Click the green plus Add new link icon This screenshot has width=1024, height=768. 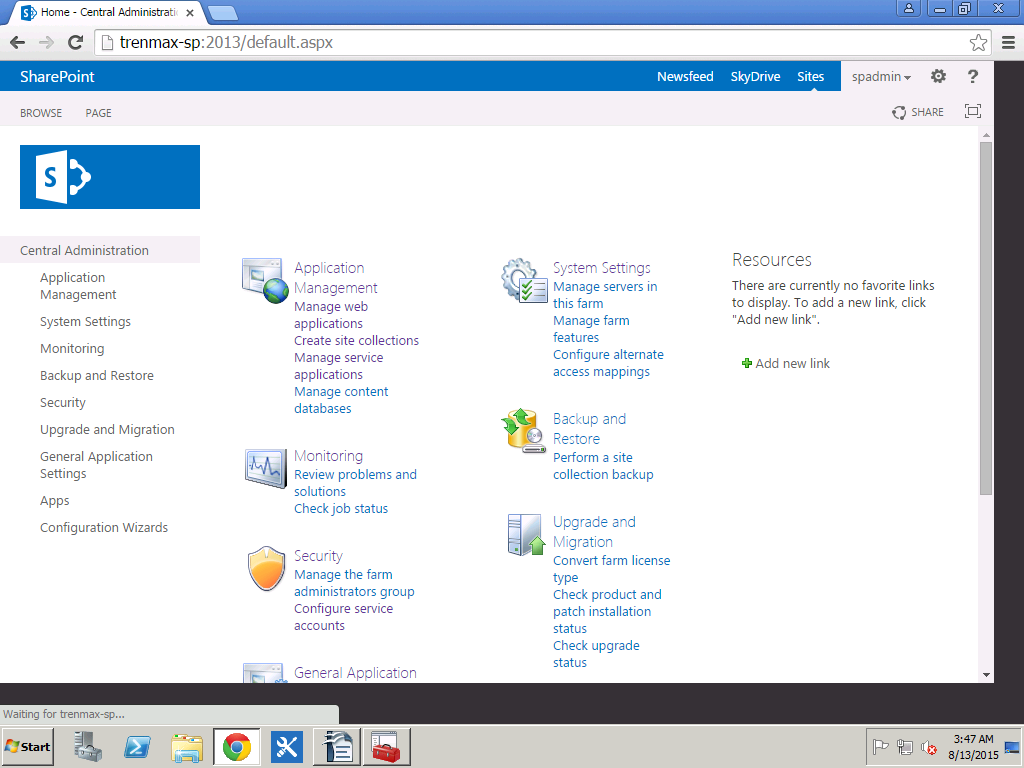coord(746,363)
